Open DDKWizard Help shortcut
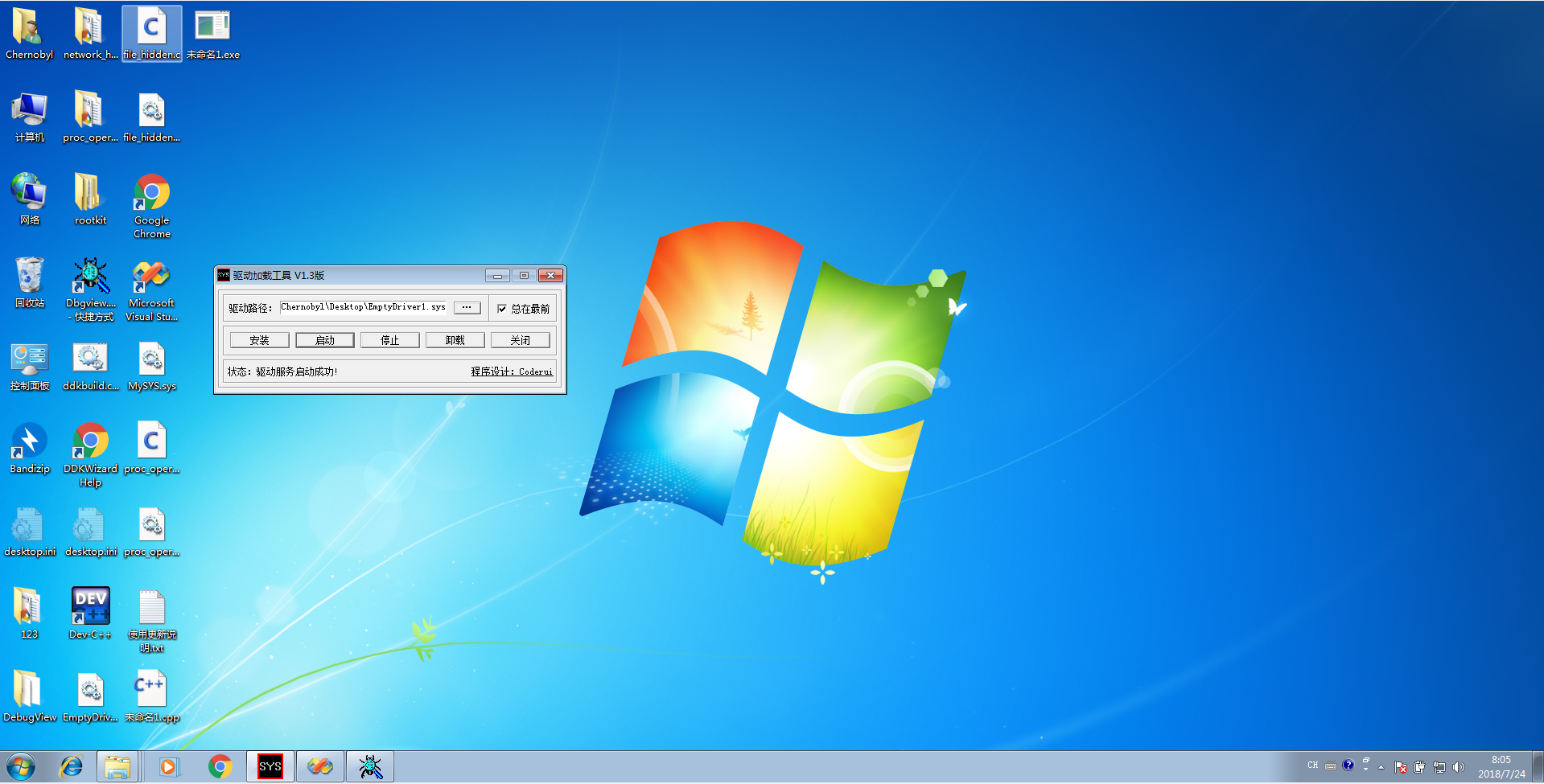1544x784 pixels. coord(90,455)
